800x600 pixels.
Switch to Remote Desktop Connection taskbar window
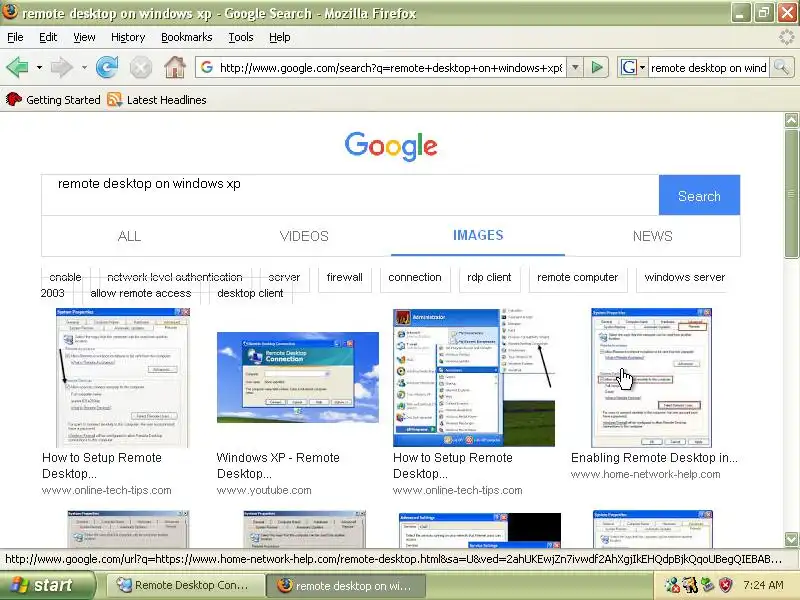185,585
